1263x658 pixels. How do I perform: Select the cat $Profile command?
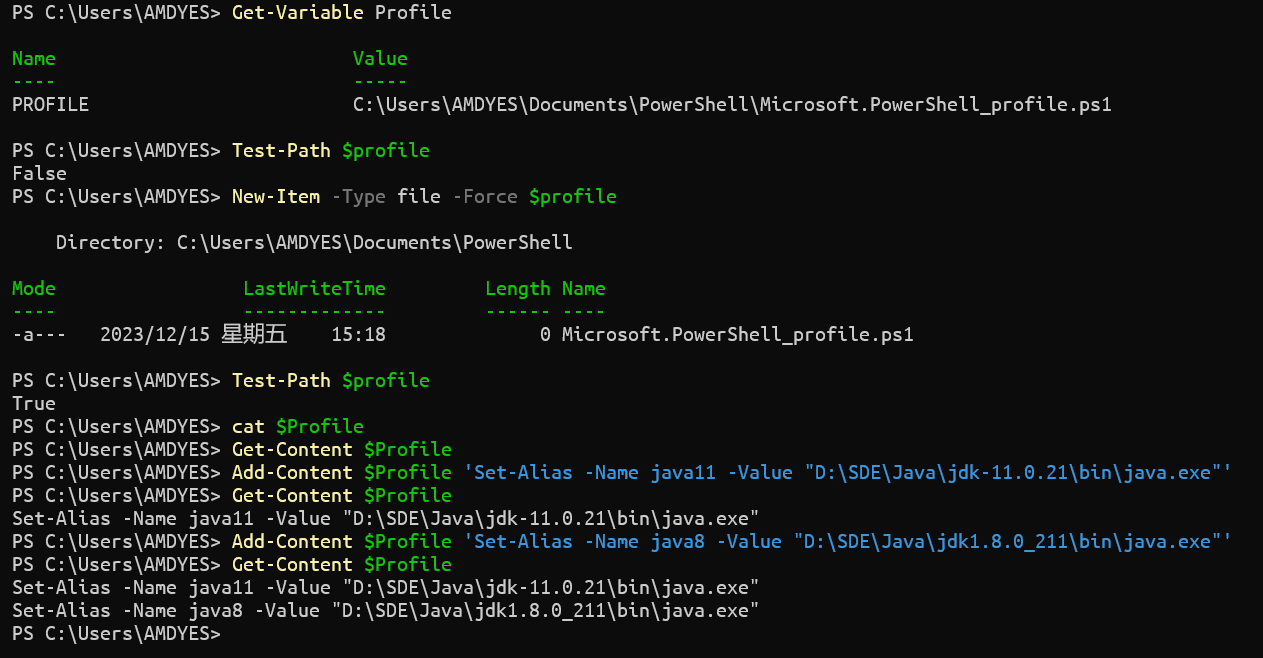(x=298, y=427)
